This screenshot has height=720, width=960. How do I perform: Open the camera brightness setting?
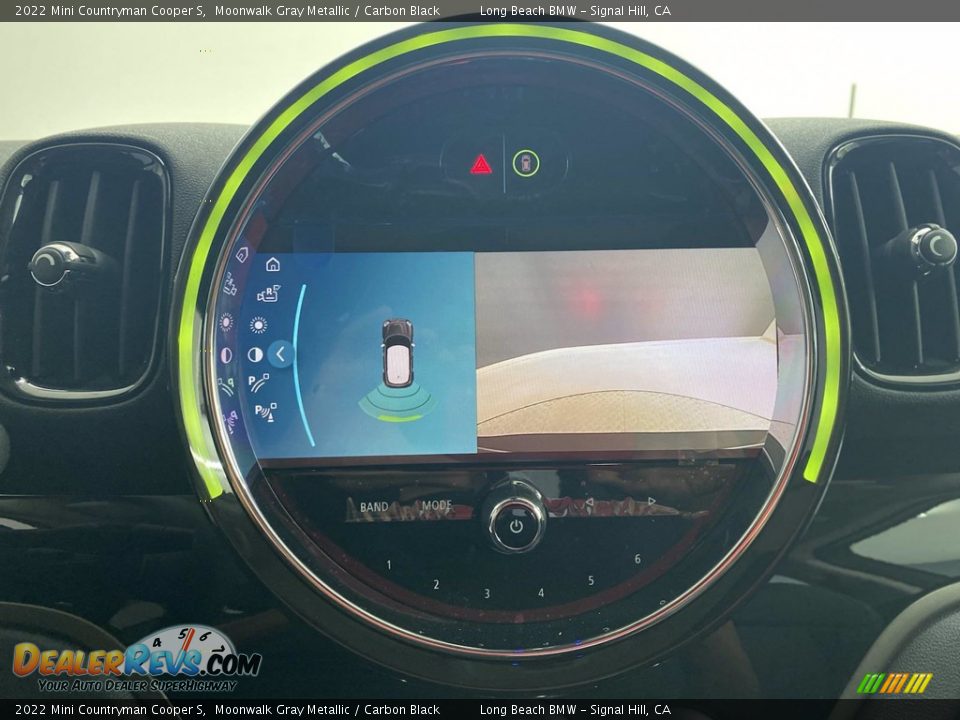(258, 324)
